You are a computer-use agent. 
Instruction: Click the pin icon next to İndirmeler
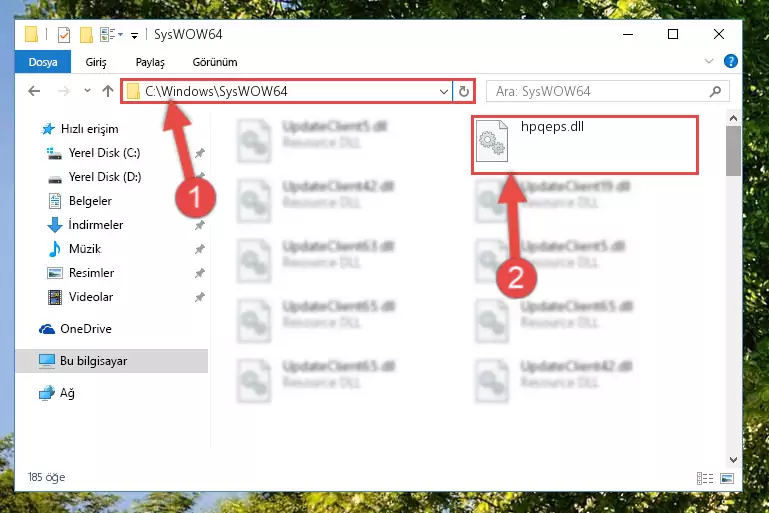[200, 225]
